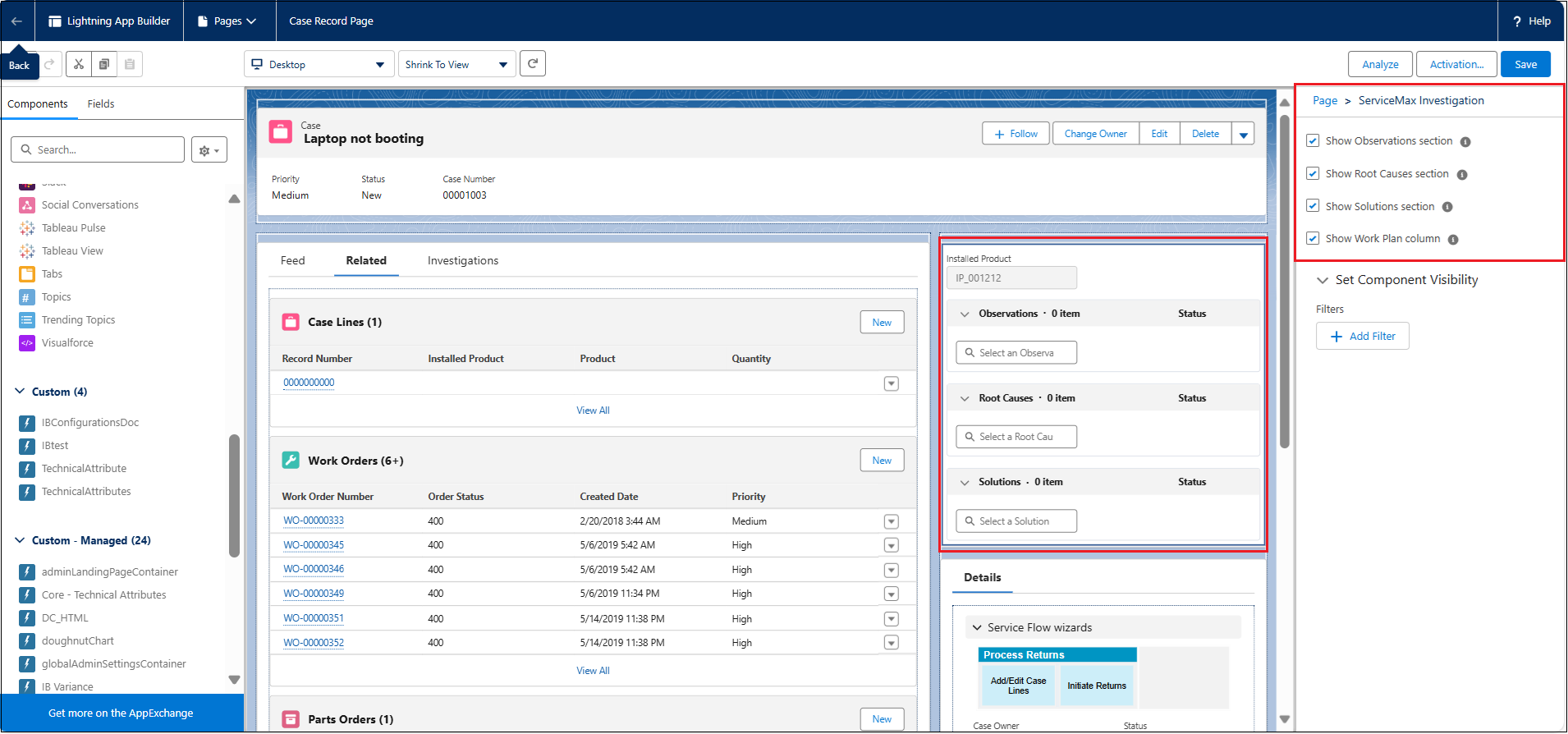Screen dimensions: 1568x734
Task: Collapse the Observations section chevron
Action: tap(965, 314)
